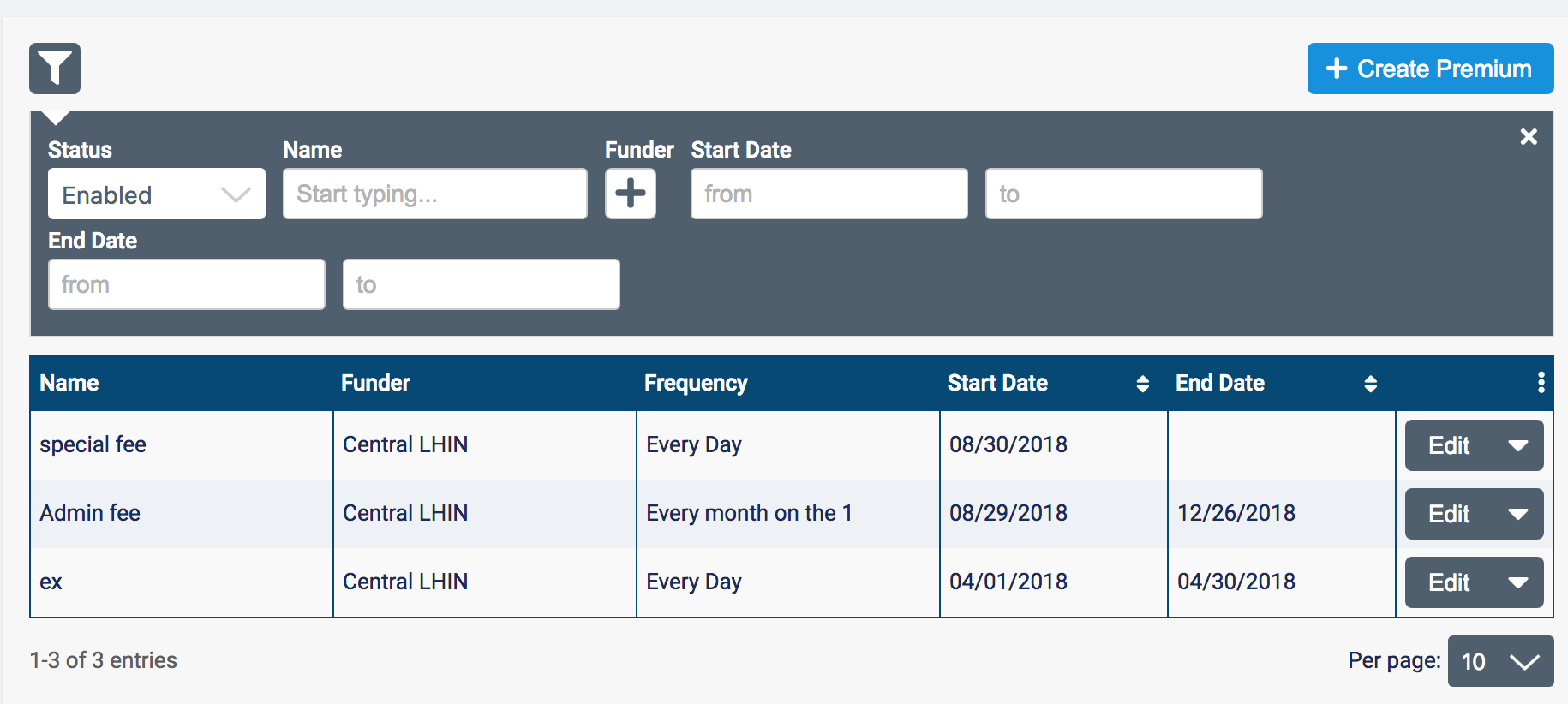Click Create Premium button
This screenshot has width=1568, height=704.
pyautogui.click(x=1430, y=69)
